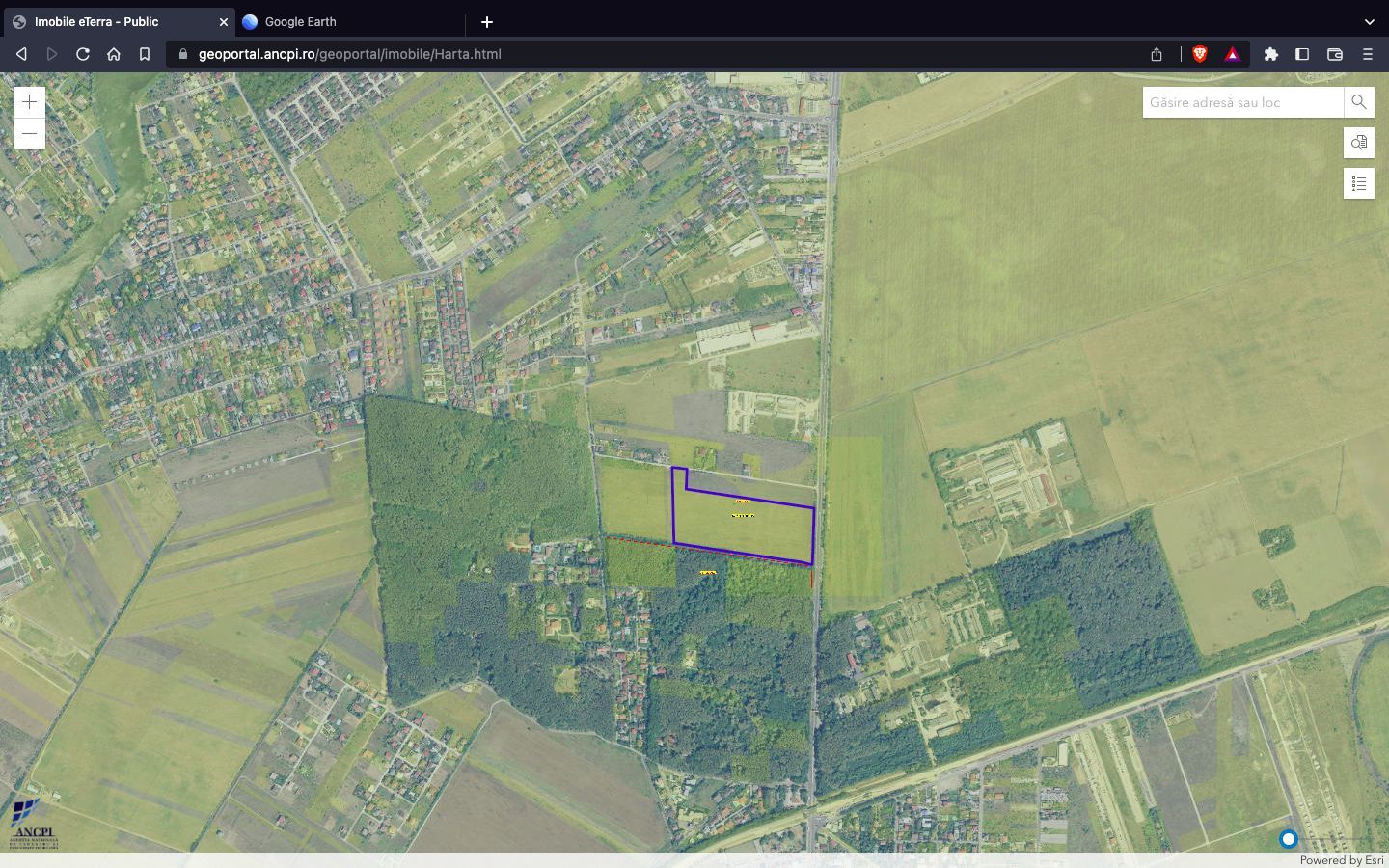Click the map search magnifier button

pos(1358,102)
